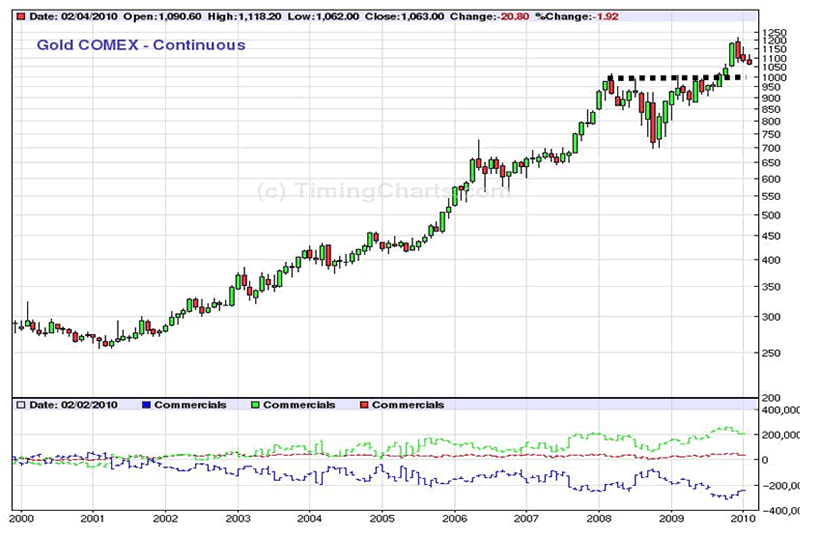Click the 750 price axis label
Viewport: 820px width, 539px height.
(771, 134)
